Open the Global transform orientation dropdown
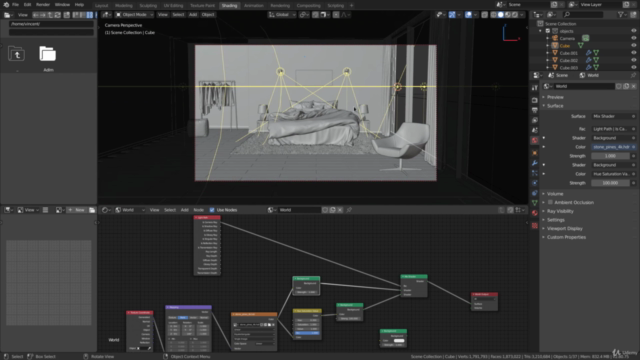The image size is (640, 360). (282, 15)
